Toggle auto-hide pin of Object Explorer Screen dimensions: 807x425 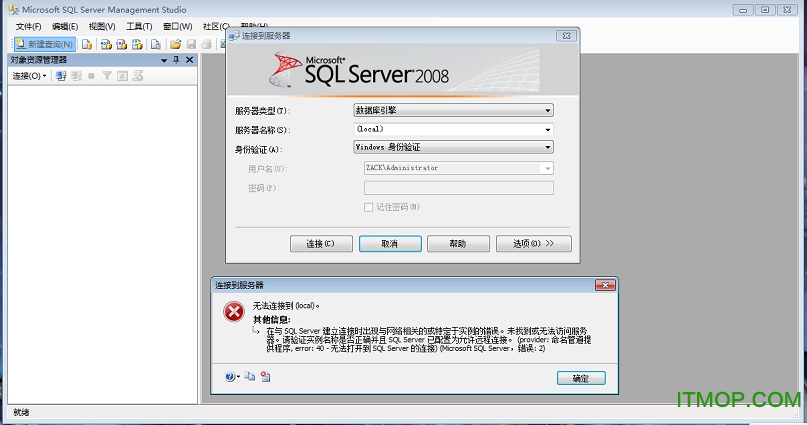click(176, 60)
